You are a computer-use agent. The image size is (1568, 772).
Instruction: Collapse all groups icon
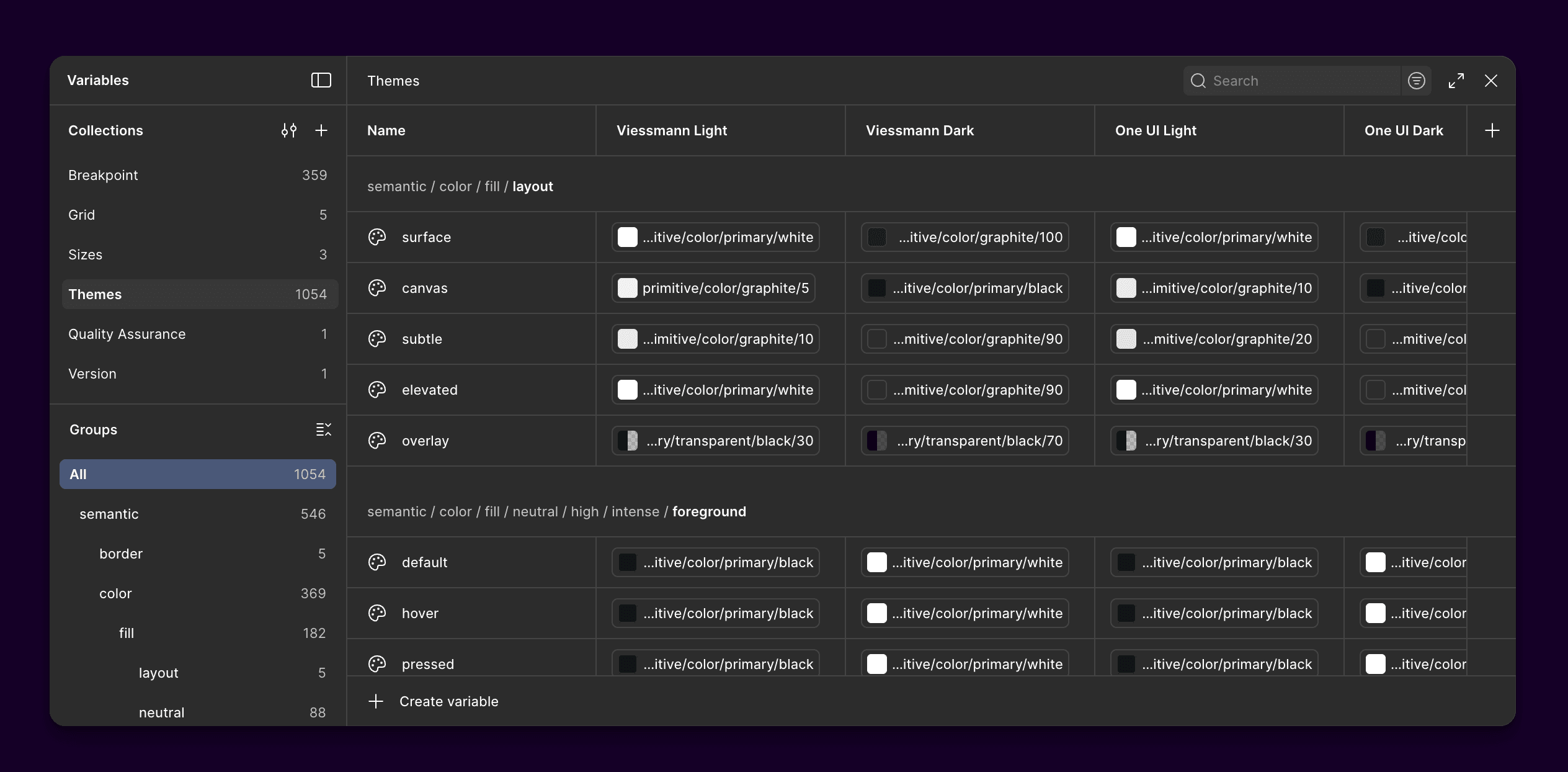coord(323,429)
